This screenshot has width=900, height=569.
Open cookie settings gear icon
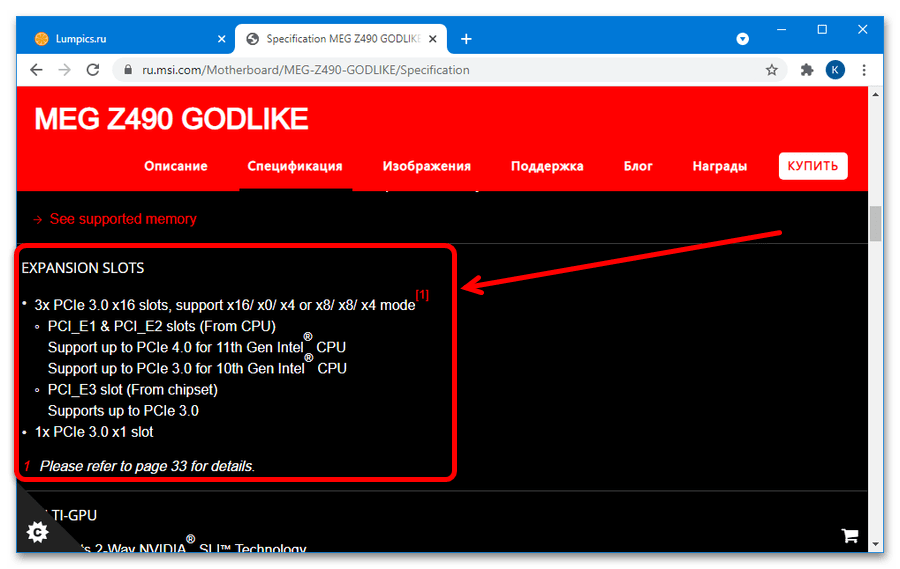pos(37,532)
